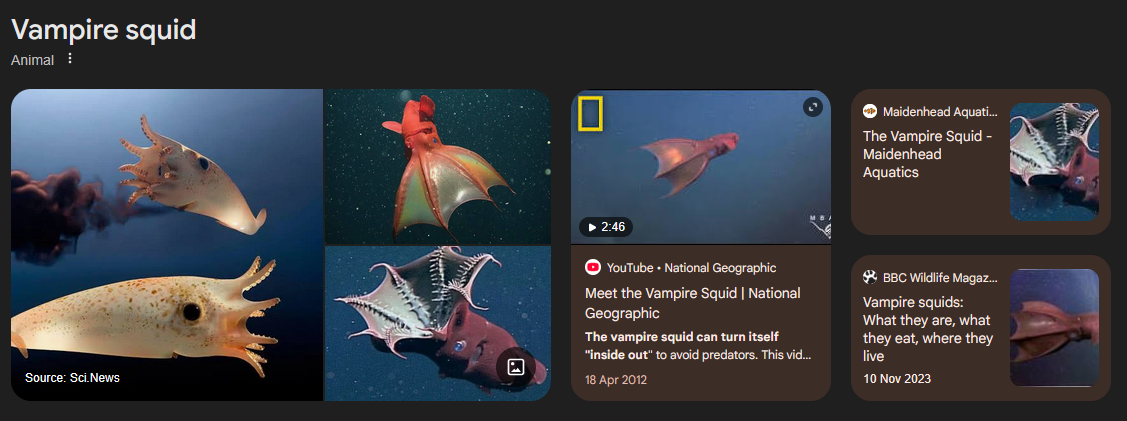Click the 'Source: Sci.News' caption
Viewport: 1127px width, 421px height.
coord(72,378)
